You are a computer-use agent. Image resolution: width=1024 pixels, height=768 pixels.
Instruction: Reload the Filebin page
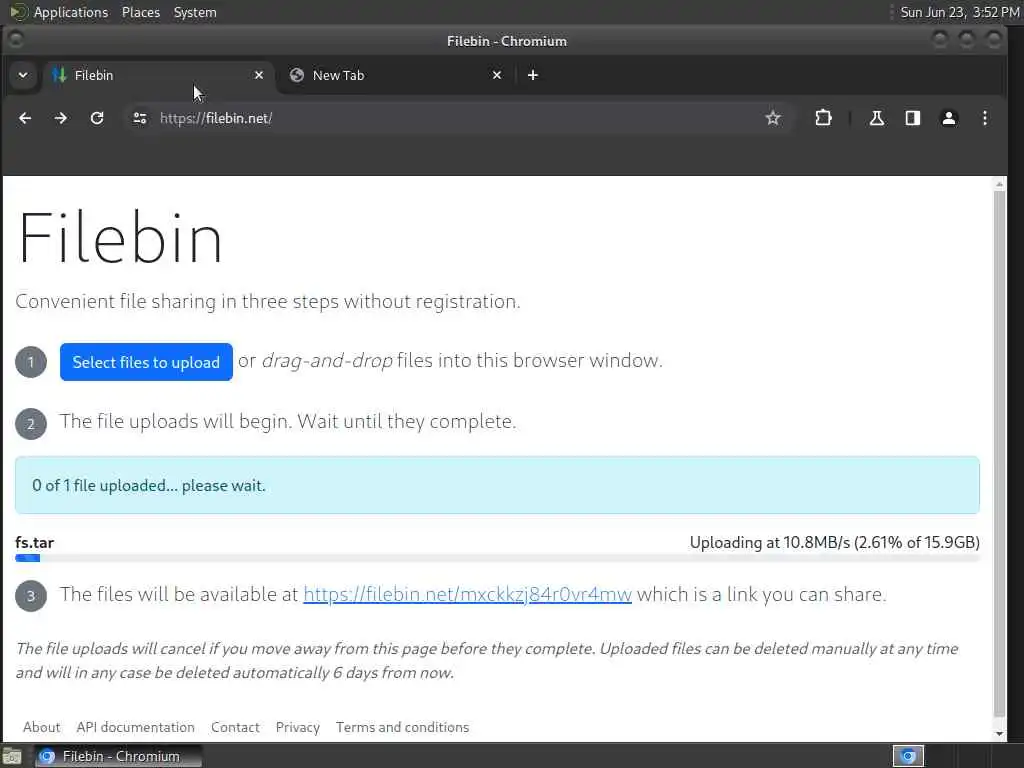click(97, 118)
